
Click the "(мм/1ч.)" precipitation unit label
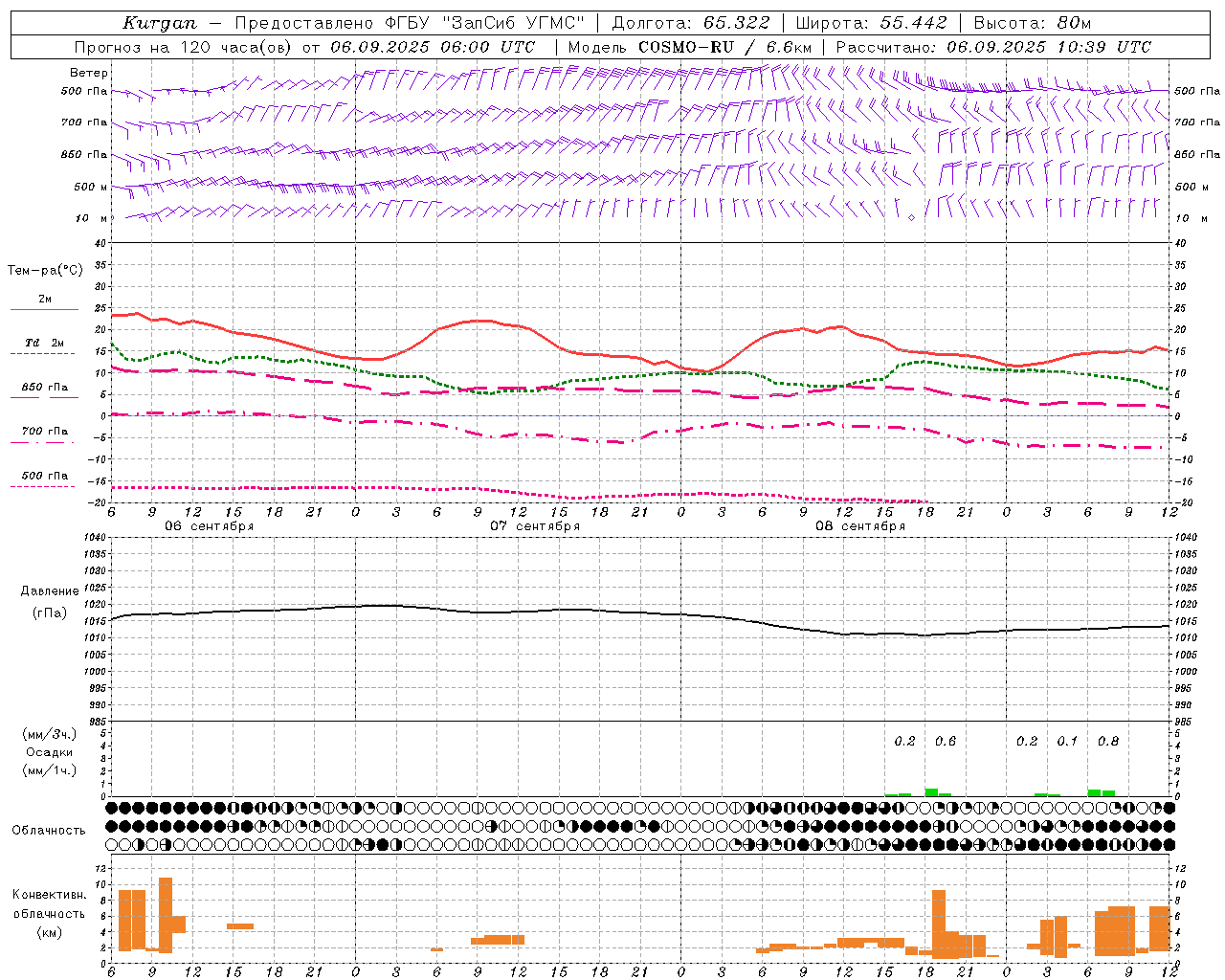[x=49, y=770]
